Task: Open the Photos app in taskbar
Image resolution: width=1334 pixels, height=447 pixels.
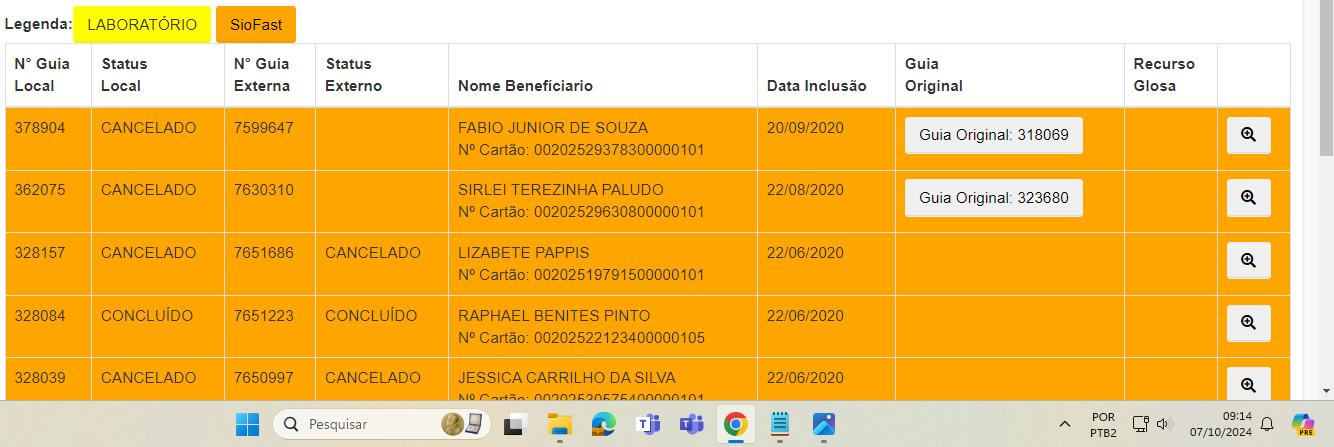Action: tap(823, 424)
